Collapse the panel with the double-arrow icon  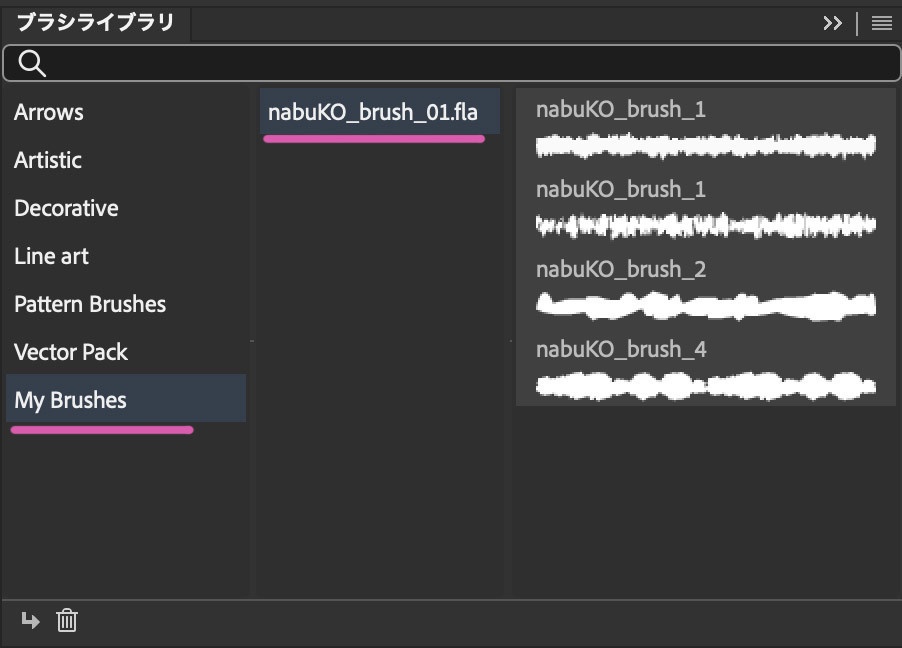[x=832, y=23]
